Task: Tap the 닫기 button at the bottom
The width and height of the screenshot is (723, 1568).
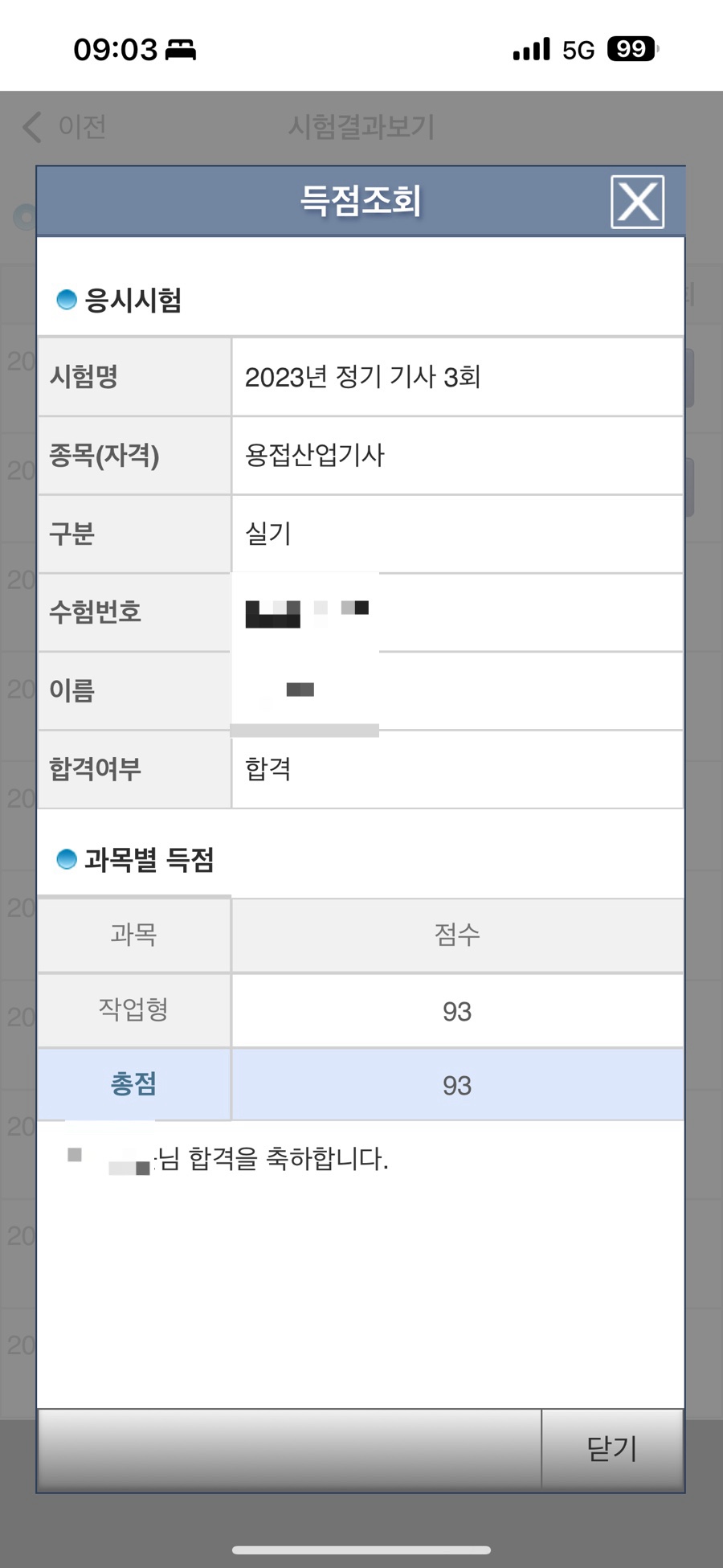Action: 612,1448
